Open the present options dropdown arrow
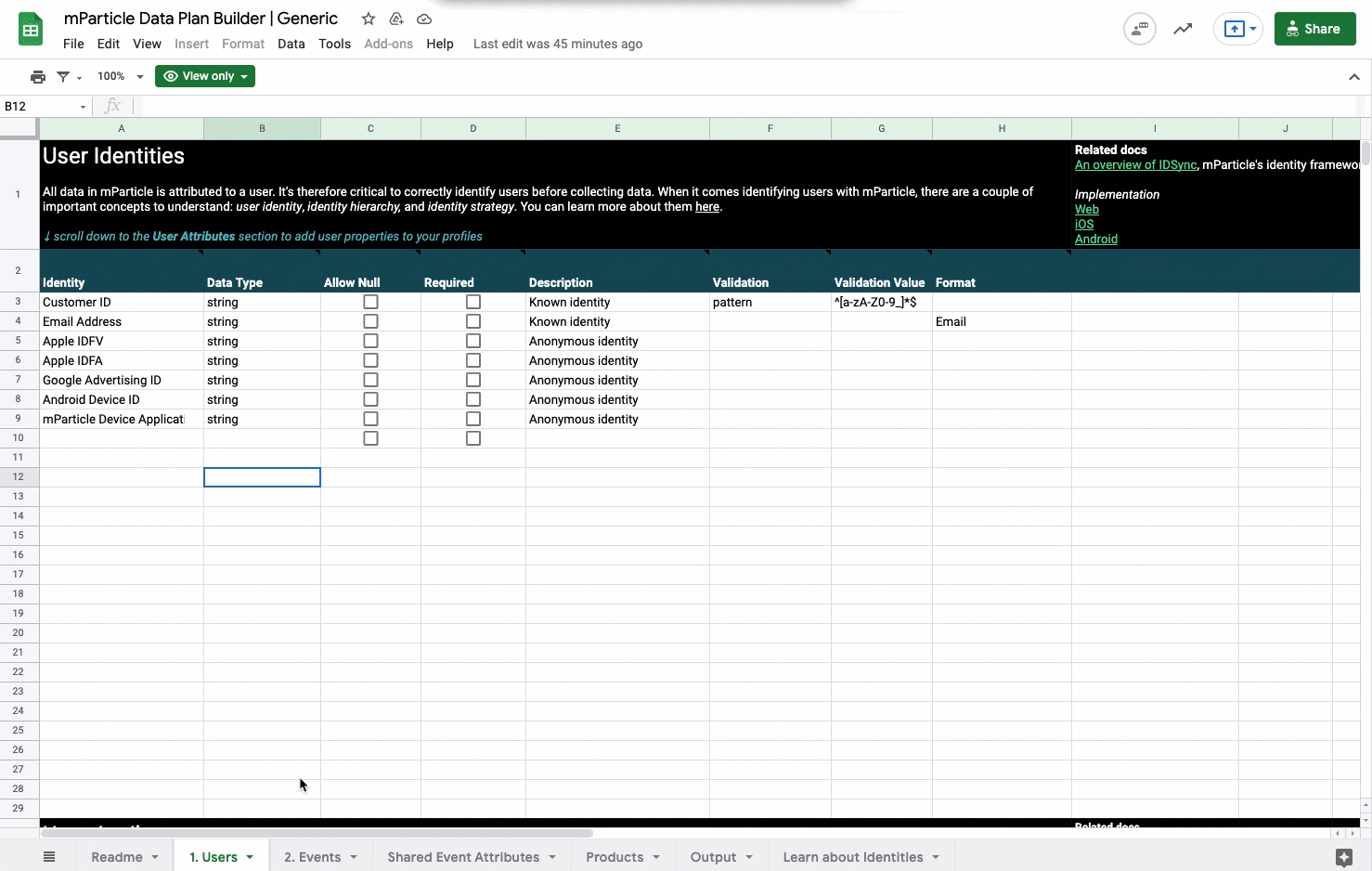This screenshot has width=1372, height=871. tap(1253, 29)
